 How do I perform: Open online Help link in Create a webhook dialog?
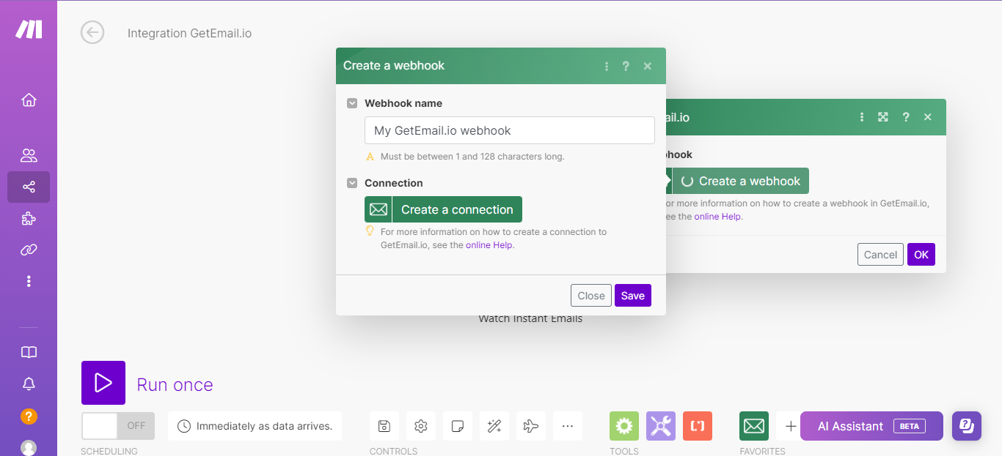pos(489,245)
